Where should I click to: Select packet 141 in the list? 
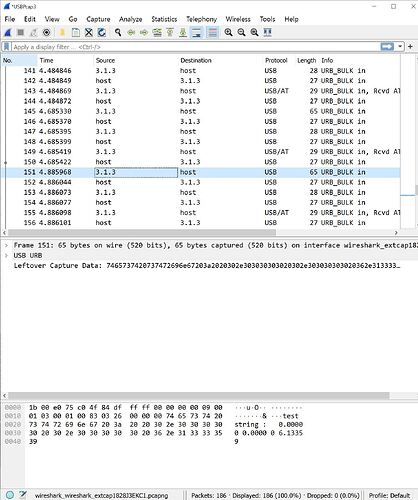[201, 71]
